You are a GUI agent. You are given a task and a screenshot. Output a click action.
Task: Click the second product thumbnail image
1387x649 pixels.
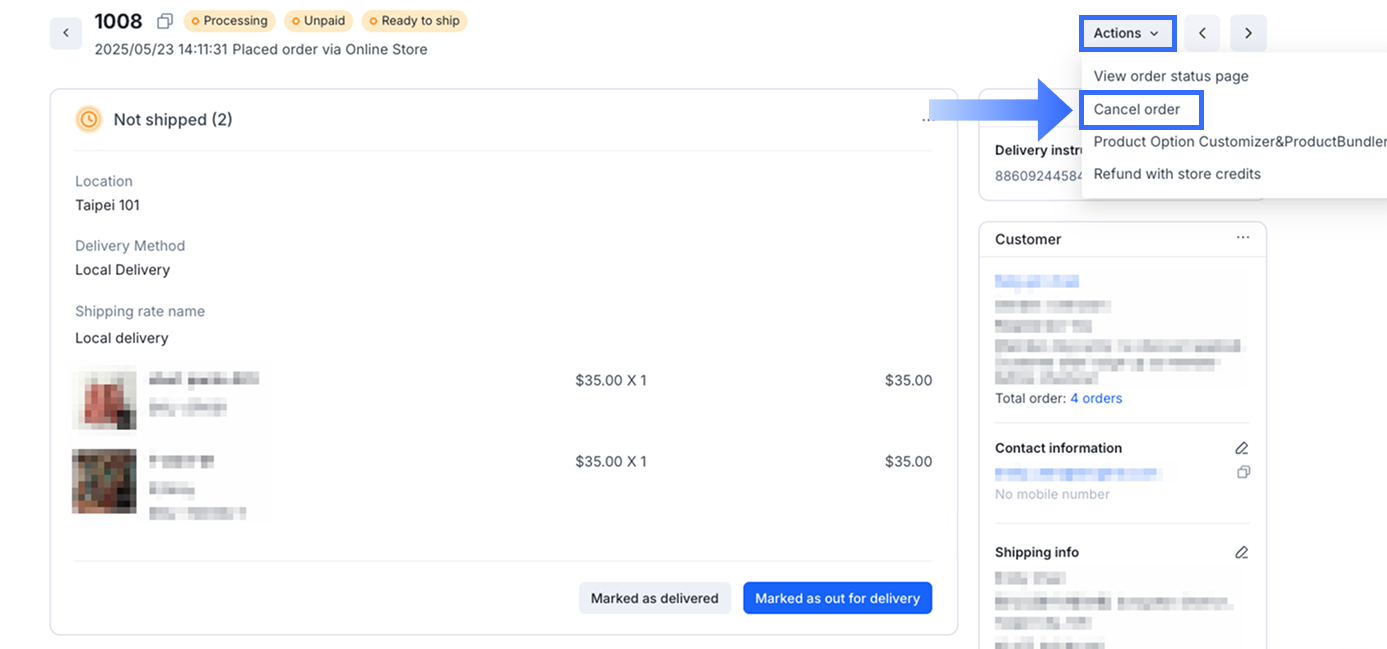click(104, 481)
